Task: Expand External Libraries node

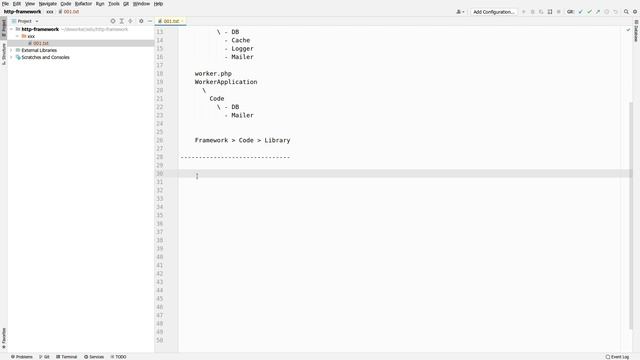Action: (11, 50)
